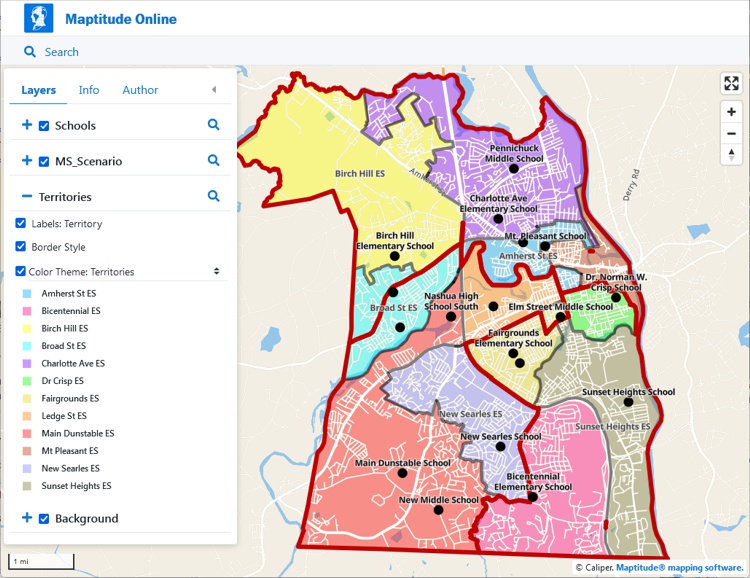Zoom in on the map
This screenshot has height=578, width=750.
tap(731, 112)
